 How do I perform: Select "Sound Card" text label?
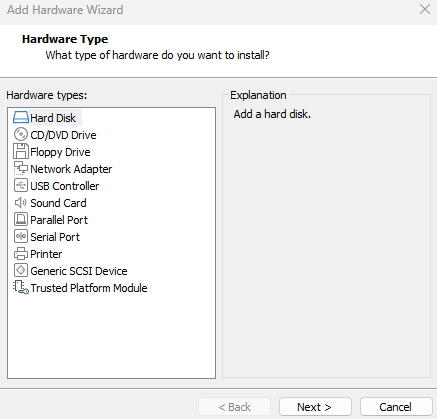click(x=58, y=203)
